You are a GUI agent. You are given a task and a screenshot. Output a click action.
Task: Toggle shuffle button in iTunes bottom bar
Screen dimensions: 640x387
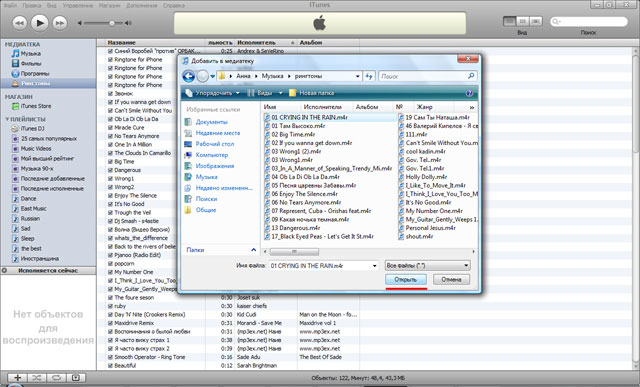[x=37, y=378]
